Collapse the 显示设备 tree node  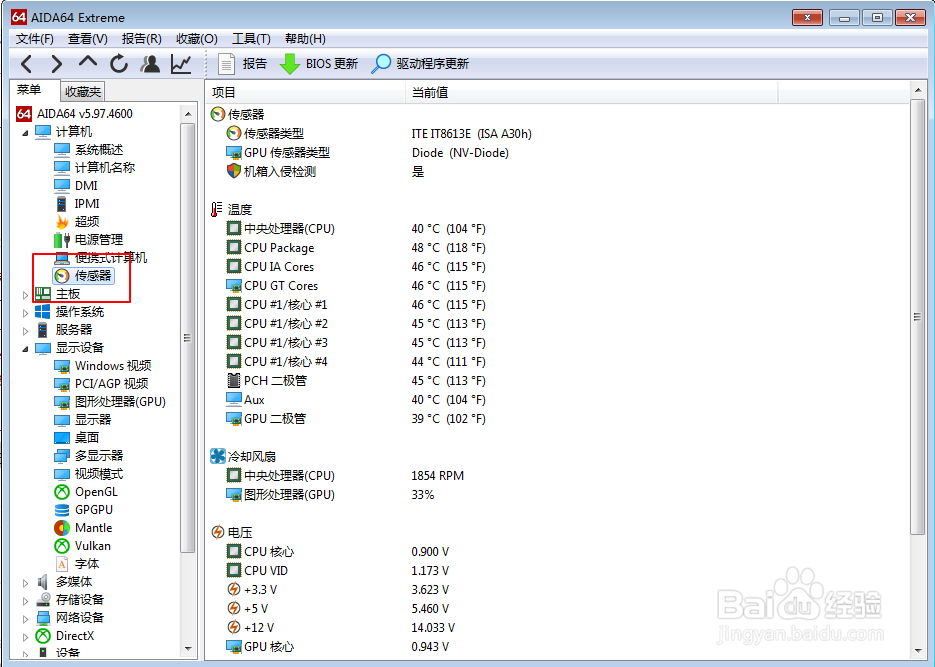click(x=25, y=349)
